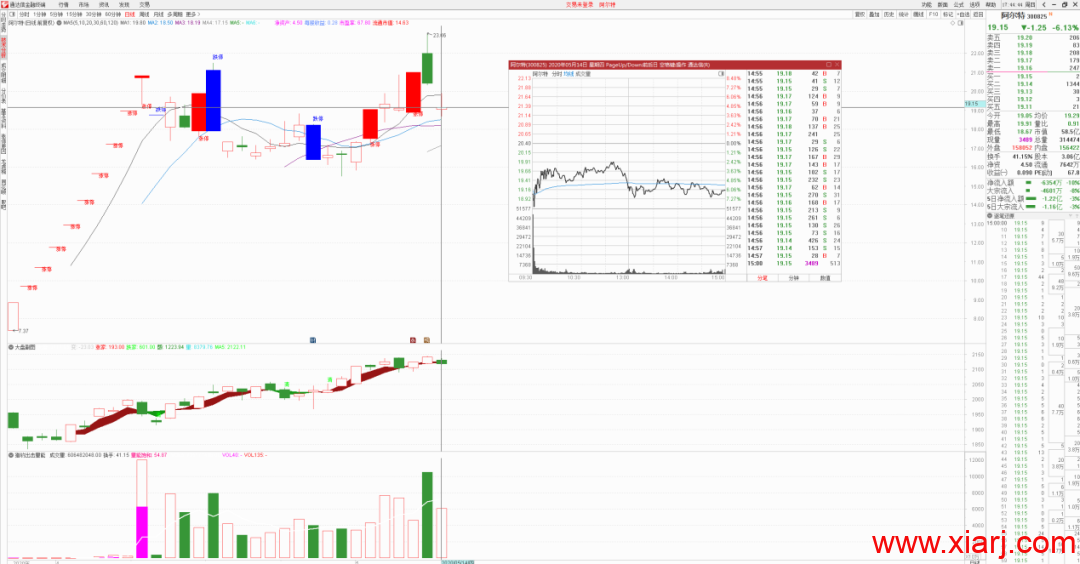
Task: Click the 23.66 high price marker on chart
Action: point(439,34)
